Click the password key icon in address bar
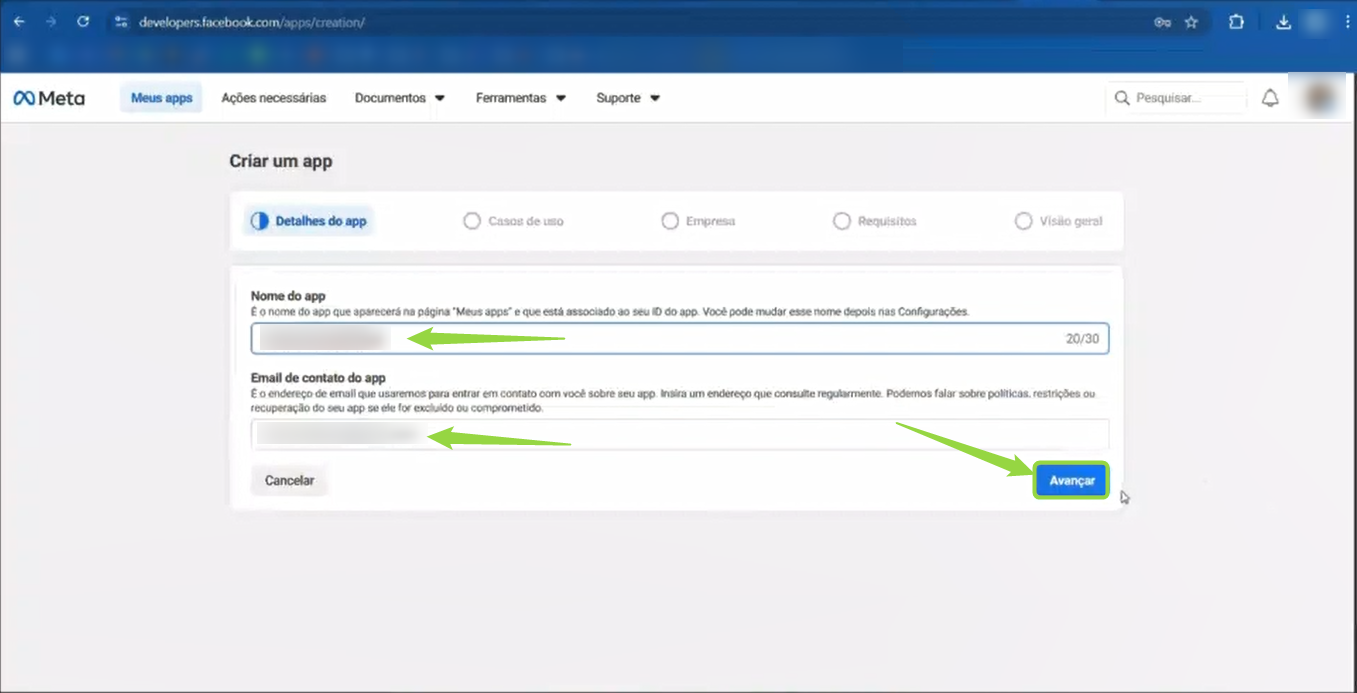The width and height of the screenshot is (1357, 693). [x=1162, y=22]
